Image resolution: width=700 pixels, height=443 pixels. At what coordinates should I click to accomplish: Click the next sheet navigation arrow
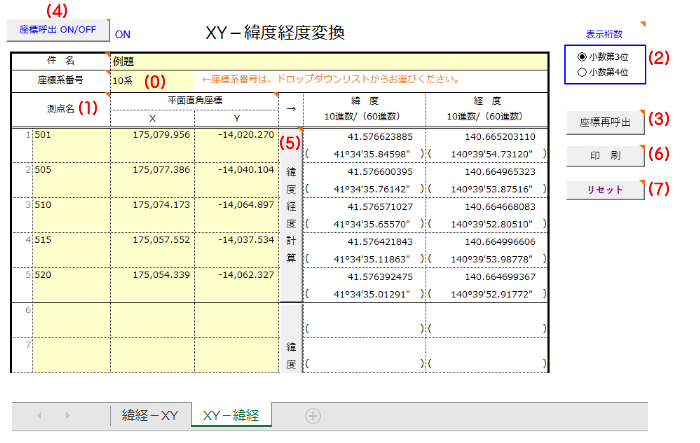[67, 415]
